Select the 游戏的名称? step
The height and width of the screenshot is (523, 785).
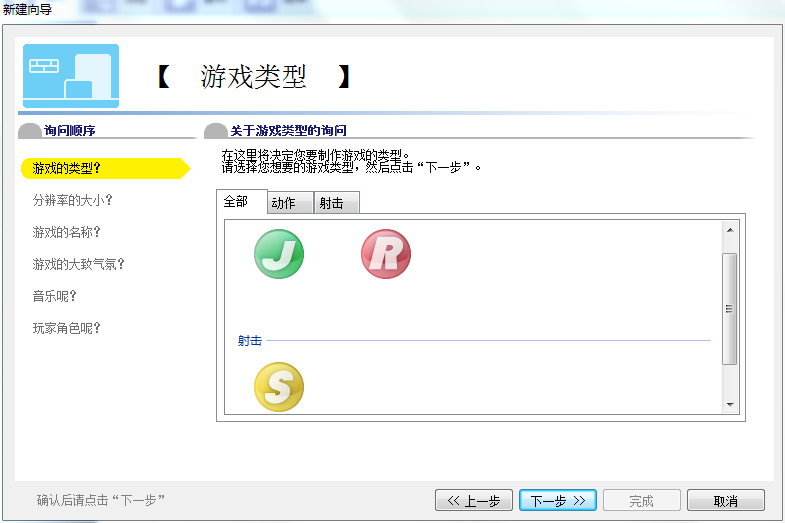point(67,232)
